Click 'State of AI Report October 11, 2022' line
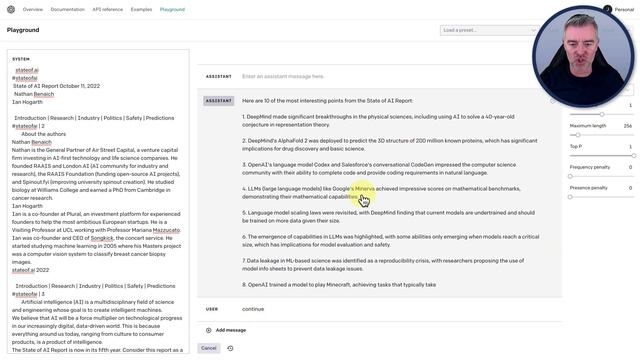This screenshot has width=640, height=360. tap(56, 86)
